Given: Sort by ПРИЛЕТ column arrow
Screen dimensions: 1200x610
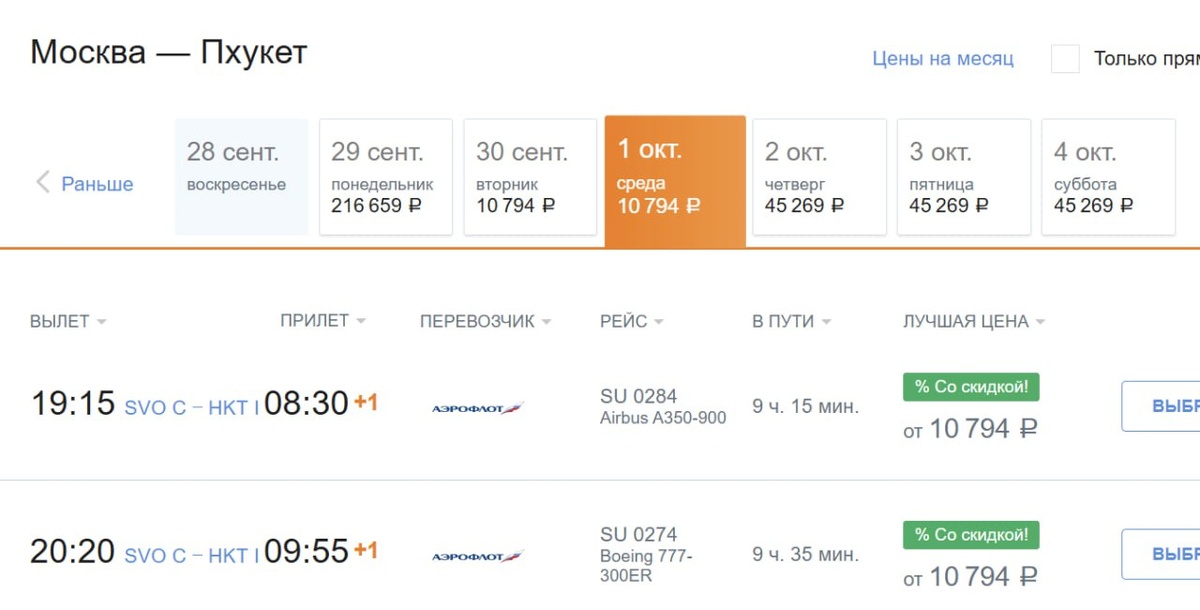Looking at the screenshot, I should click(x=361, y=321).
